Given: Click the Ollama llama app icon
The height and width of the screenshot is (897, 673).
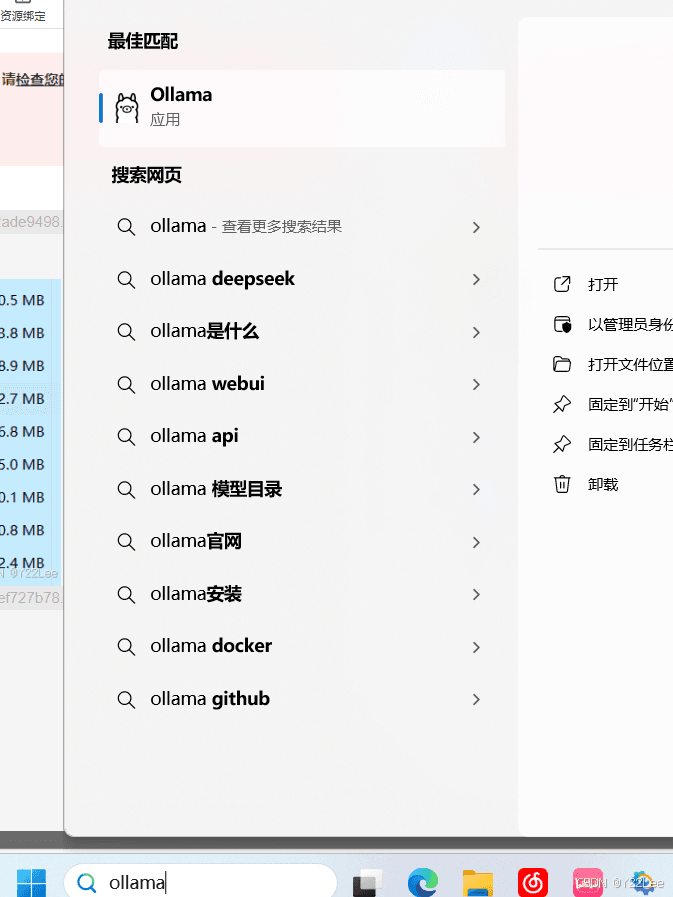Looking at the screenshot, I should point(127,108).
